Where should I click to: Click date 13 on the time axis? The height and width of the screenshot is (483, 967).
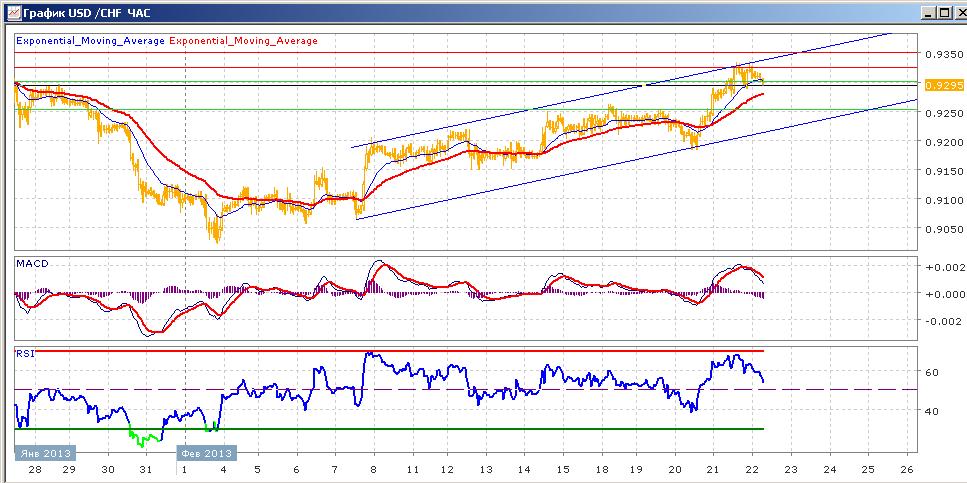487,468
